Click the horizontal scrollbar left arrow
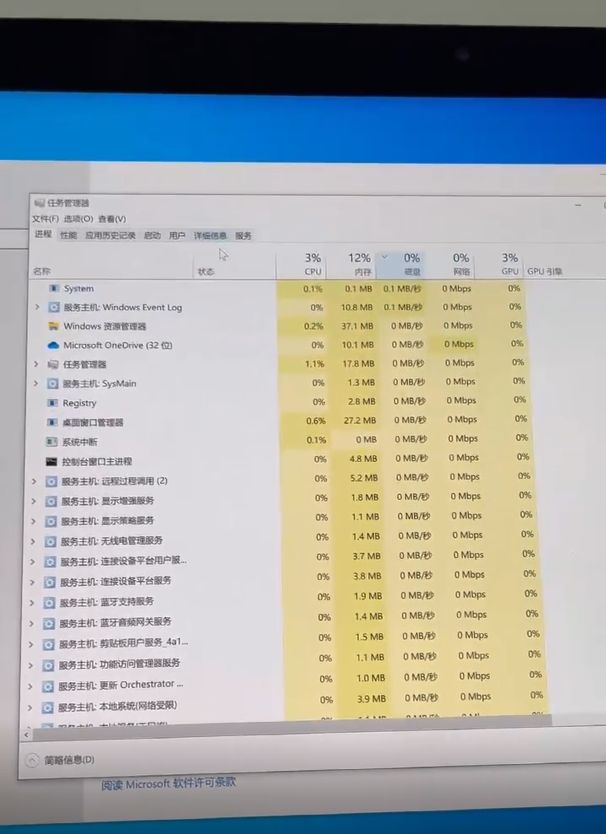Viewport: 606px width, 834px height. tap(27, 735)
